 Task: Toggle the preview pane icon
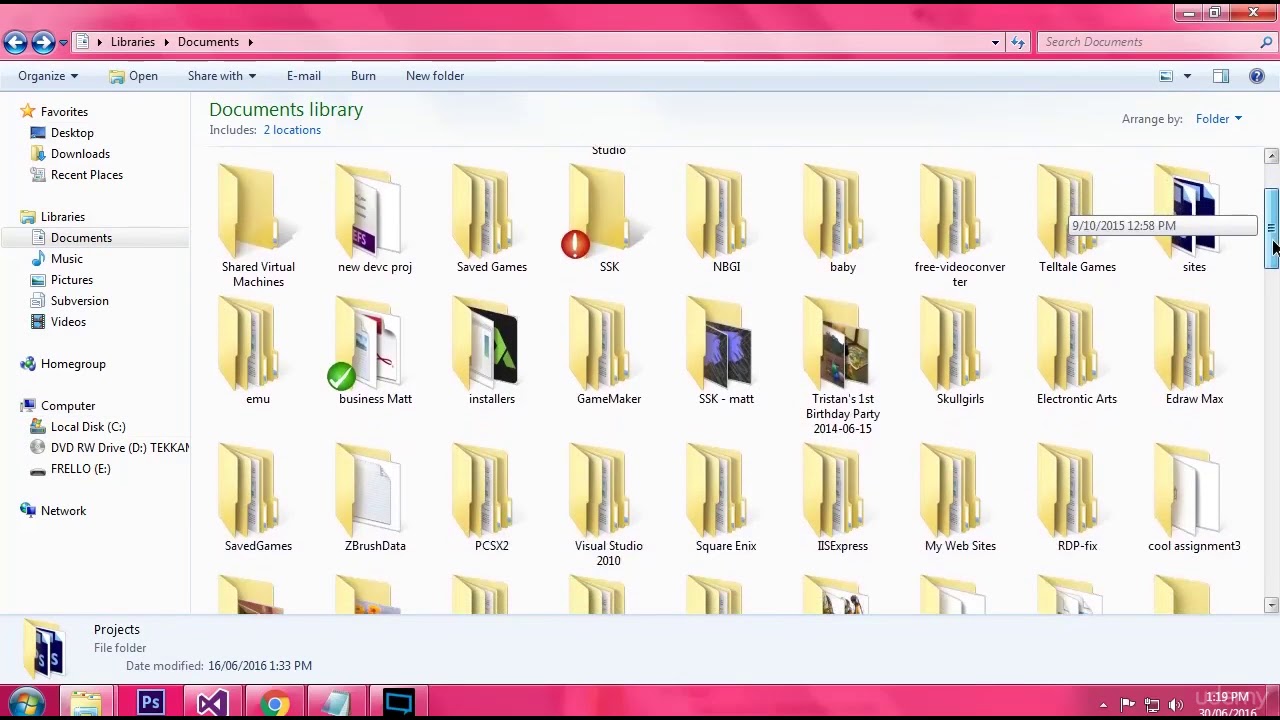click(x=1221, y=76)
